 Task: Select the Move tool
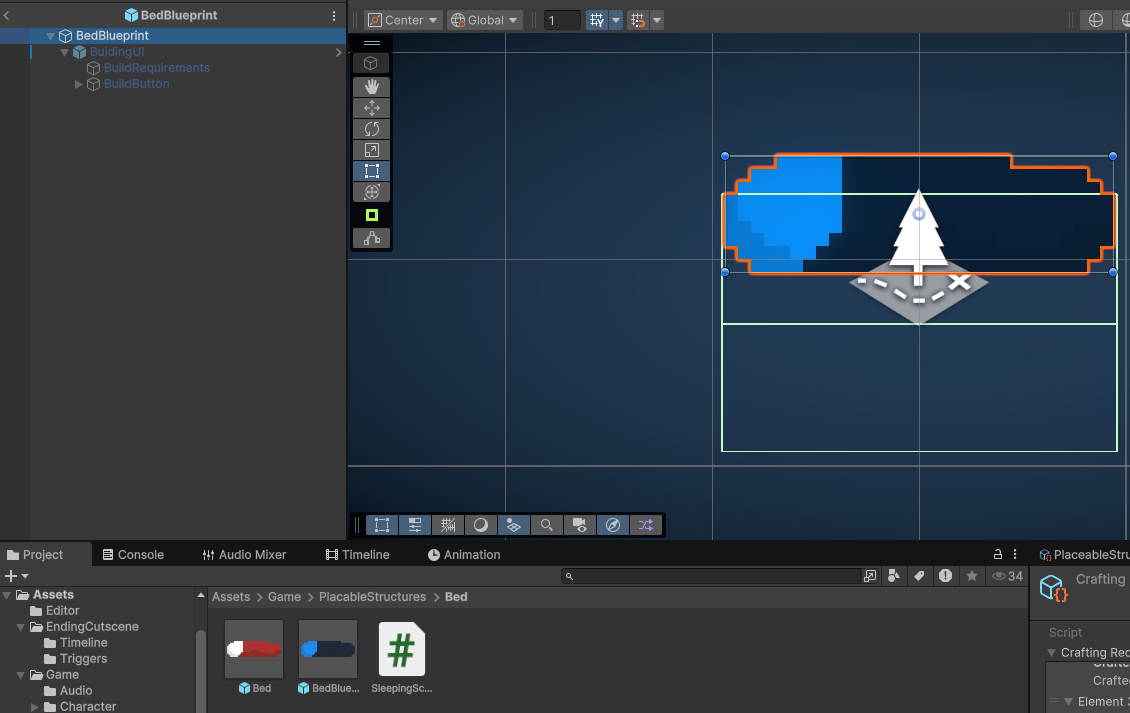pyautogui.click(x=371, y=108)
